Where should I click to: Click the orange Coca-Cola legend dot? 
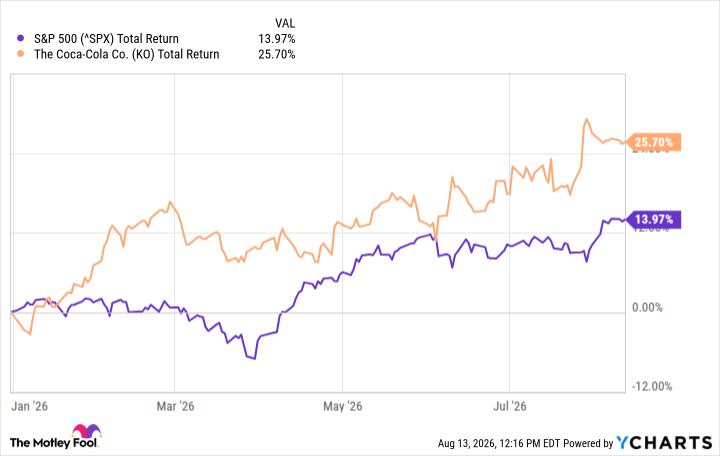pyautogui.click(x=20, y=54)
